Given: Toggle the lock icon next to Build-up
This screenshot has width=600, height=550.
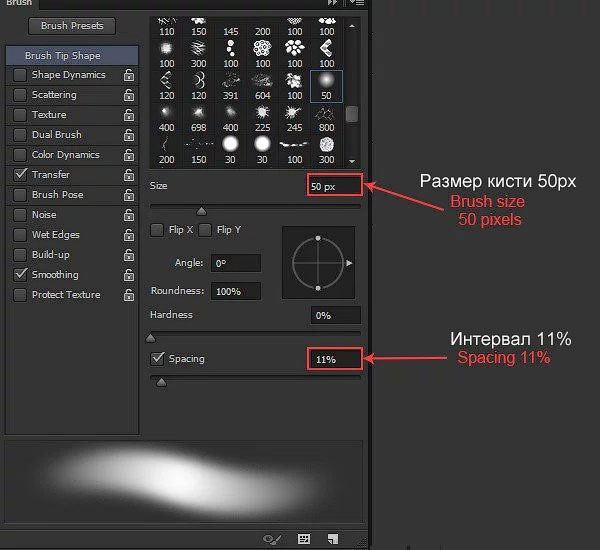Looking at the screenshot, I should click(129, 255).
